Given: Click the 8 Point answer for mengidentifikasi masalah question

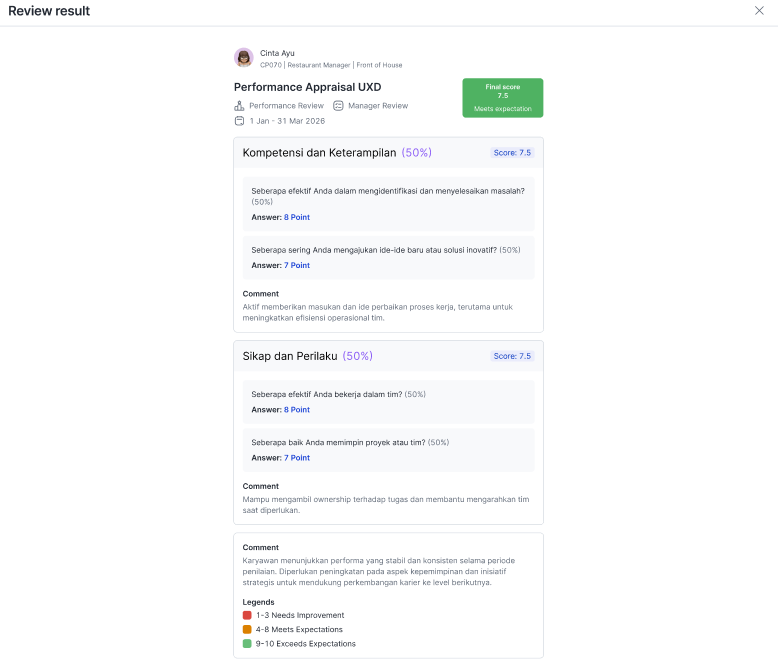Looking at the screenshot, I should tap(297, 217).
